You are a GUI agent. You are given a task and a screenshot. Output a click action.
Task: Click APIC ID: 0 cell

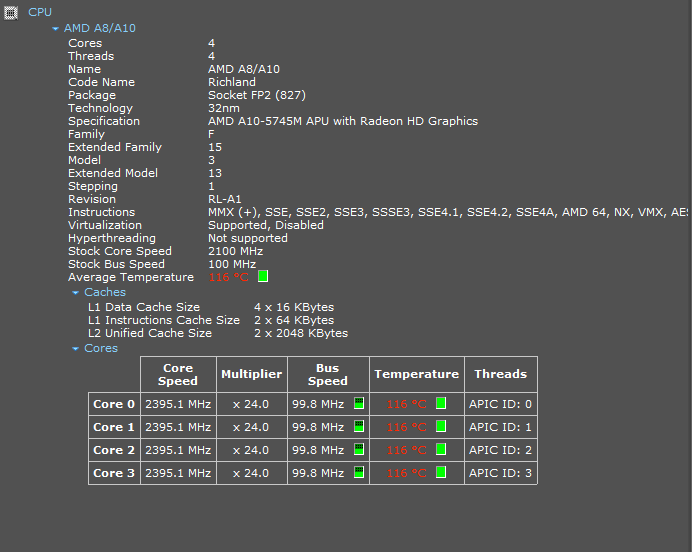(x=500, y=404)
